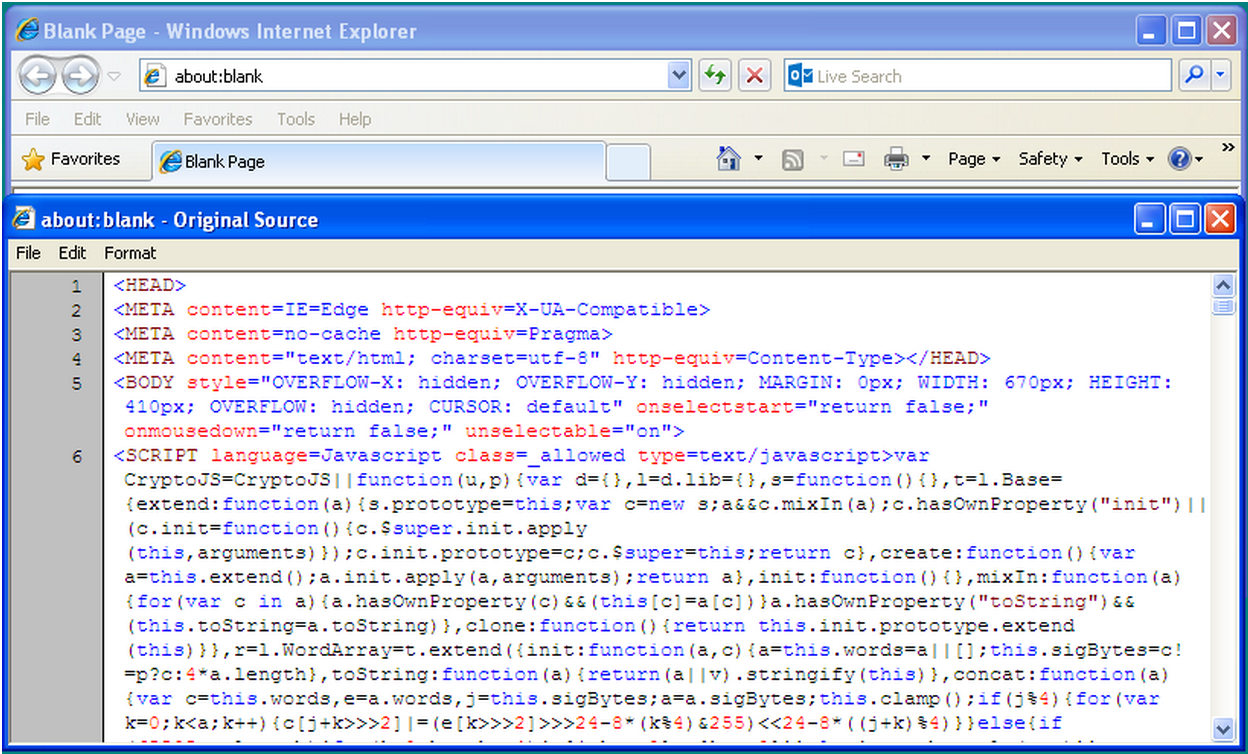
Task: Open Read Mail envelope icon
Action: click(x=853, y=159)
